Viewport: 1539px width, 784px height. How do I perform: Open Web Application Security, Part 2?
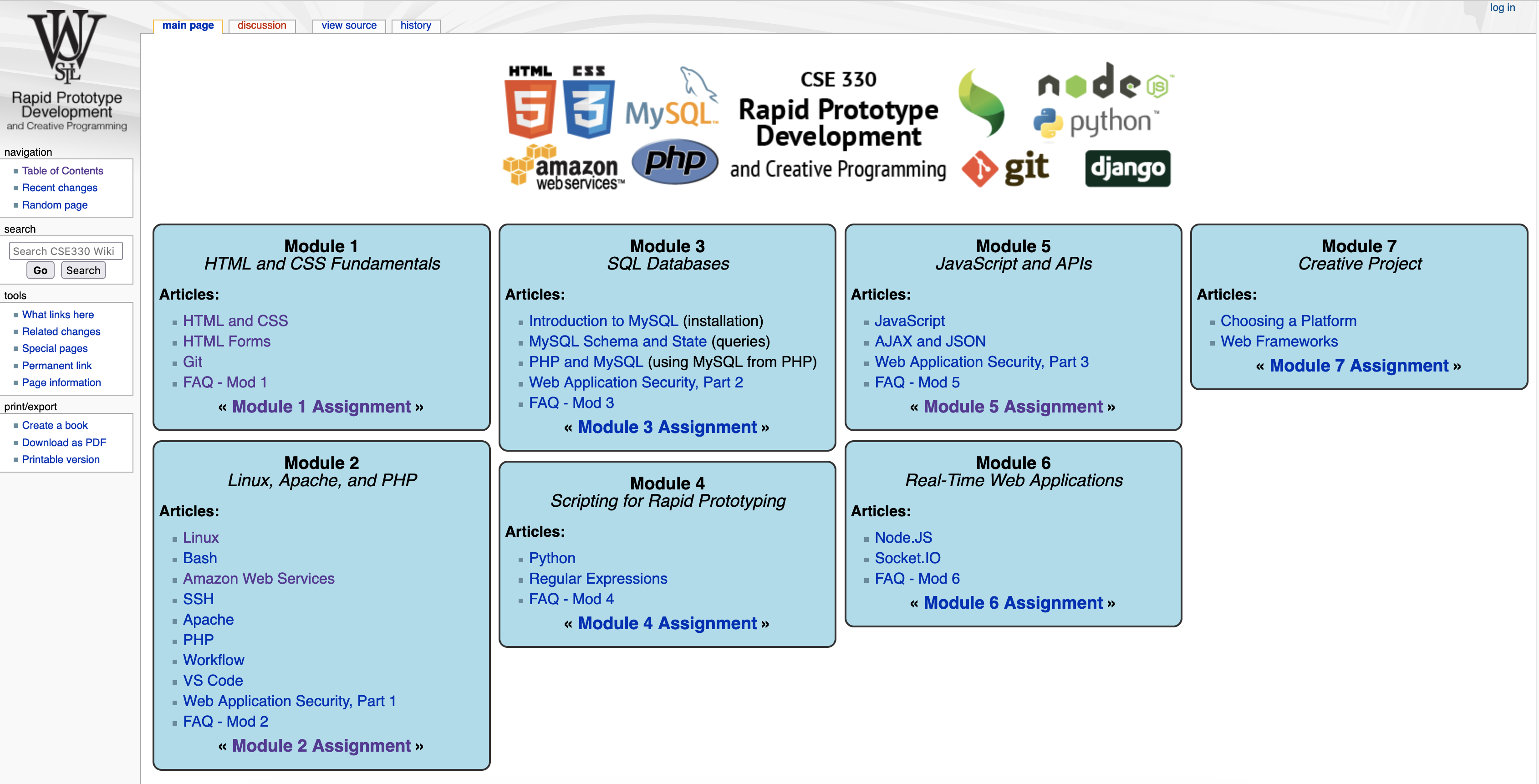[x=636, y=382]
